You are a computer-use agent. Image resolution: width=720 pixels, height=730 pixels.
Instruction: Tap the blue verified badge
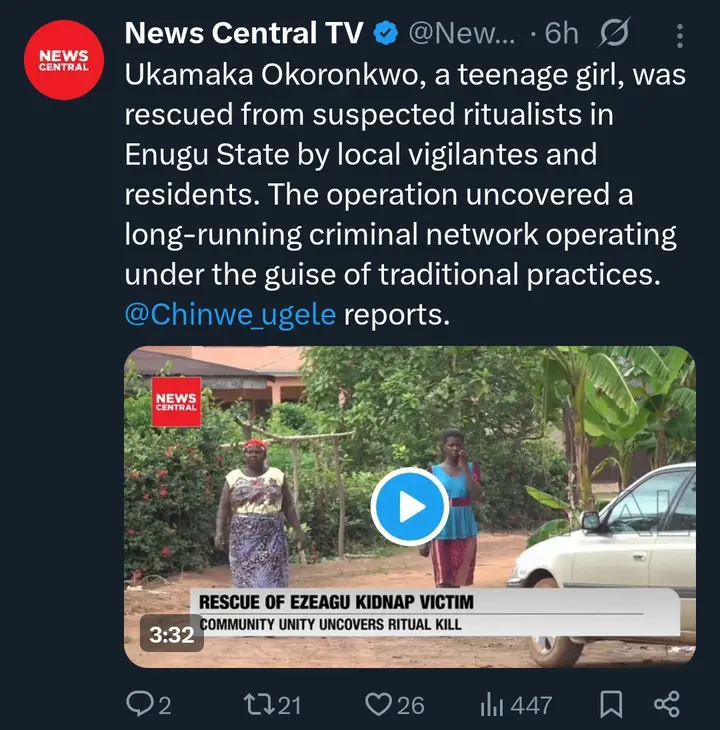[x=385, y=34]
